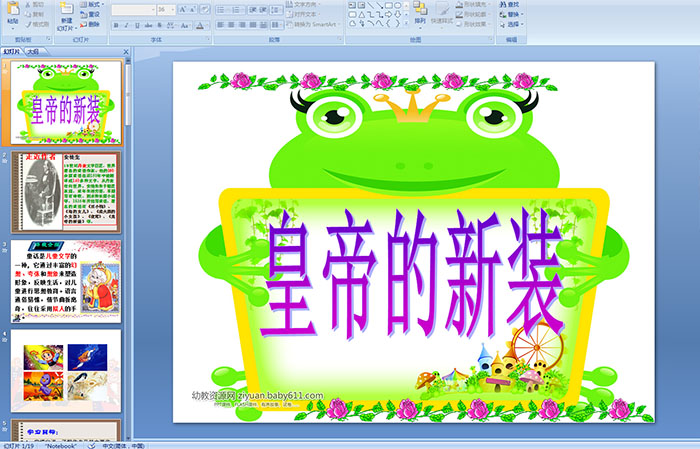Screen dimensions: 700x449
Task: Toggle Text Shadow S formatting
Action: coord(160,26)
